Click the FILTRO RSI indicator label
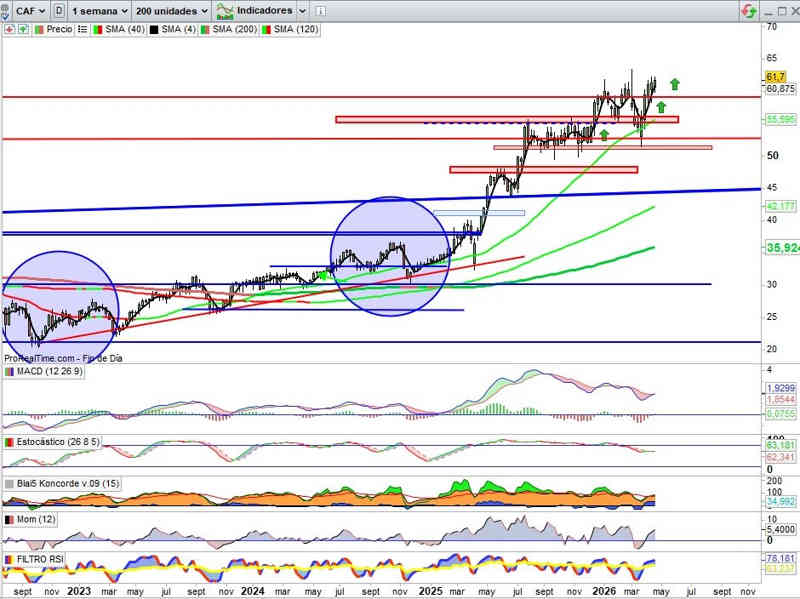Viewport: 800px width, 599px height. pyautogui.click(x=40, y=558)
